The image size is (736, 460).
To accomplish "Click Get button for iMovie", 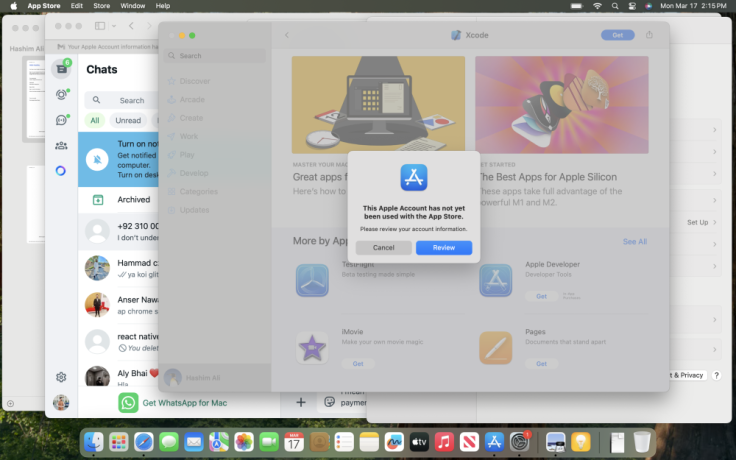I will (x=358, y=364).
